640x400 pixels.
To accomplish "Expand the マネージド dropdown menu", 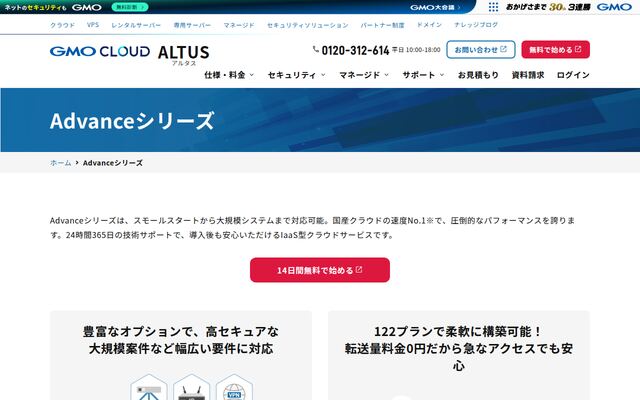I will [x=364, y=75].
